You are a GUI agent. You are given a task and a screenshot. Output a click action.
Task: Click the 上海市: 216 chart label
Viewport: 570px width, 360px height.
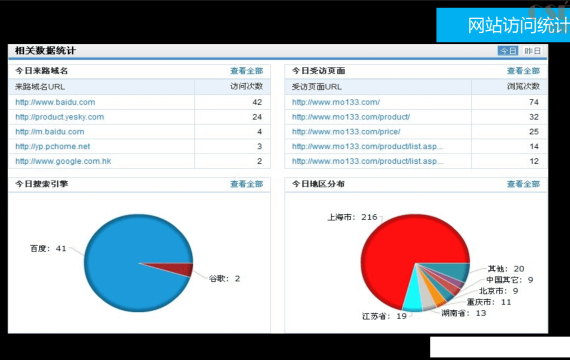(352, 217)
